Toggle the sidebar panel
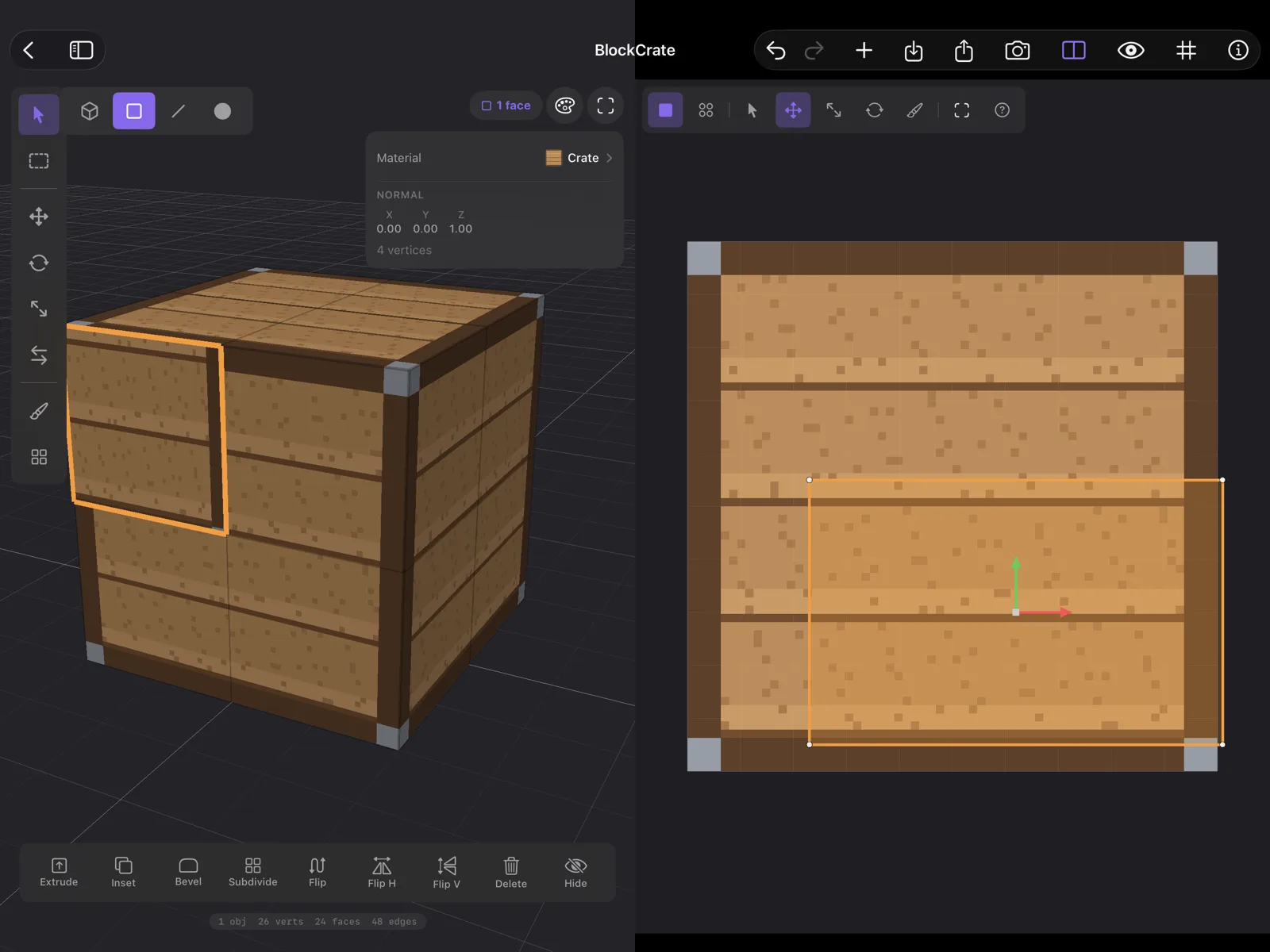The image size is (1270, 952). [x=81, y=50]
